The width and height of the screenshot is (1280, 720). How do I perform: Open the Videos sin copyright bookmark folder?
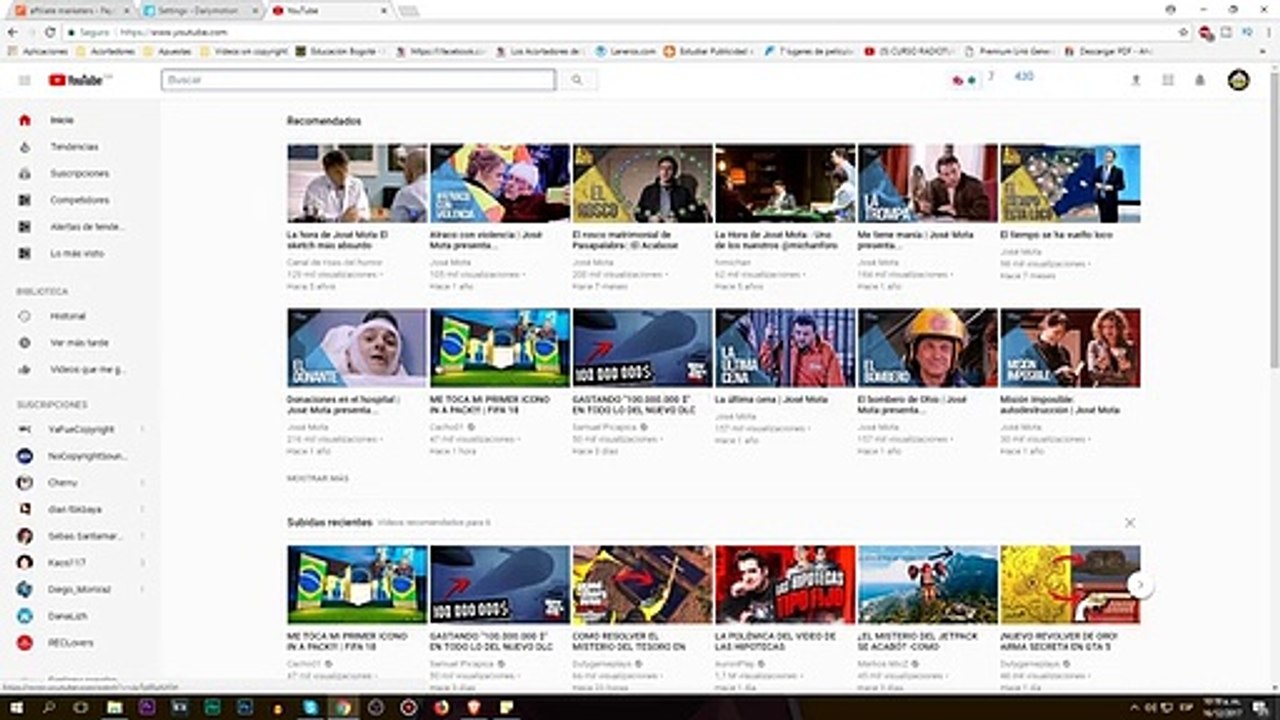pyautogui.click(x=243, y=51)
